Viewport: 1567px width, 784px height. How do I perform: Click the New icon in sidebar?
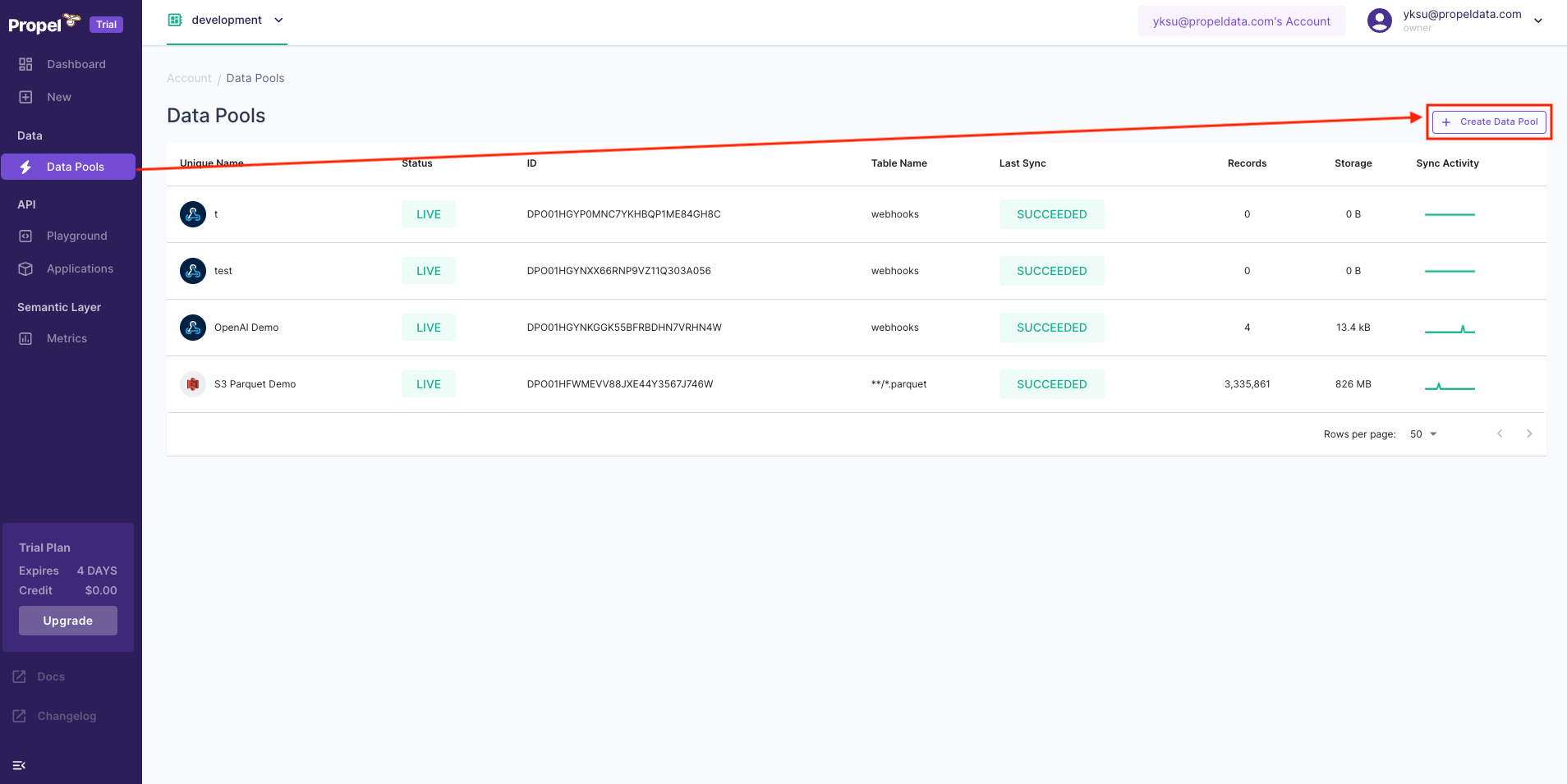tap(24, 96)
